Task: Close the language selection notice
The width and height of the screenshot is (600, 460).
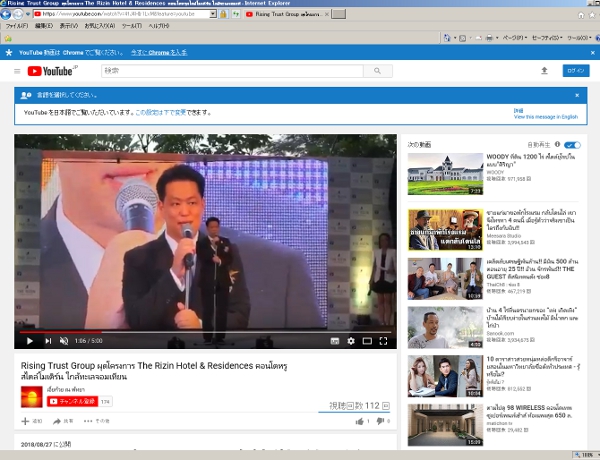Action: click(577, 95)
